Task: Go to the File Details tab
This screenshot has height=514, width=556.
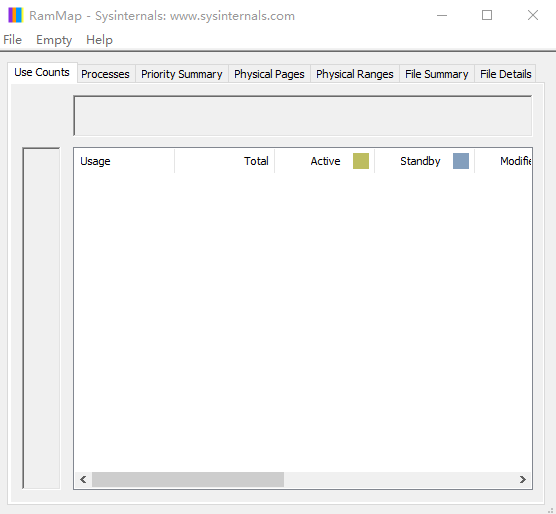Action: tap(505, 74)
